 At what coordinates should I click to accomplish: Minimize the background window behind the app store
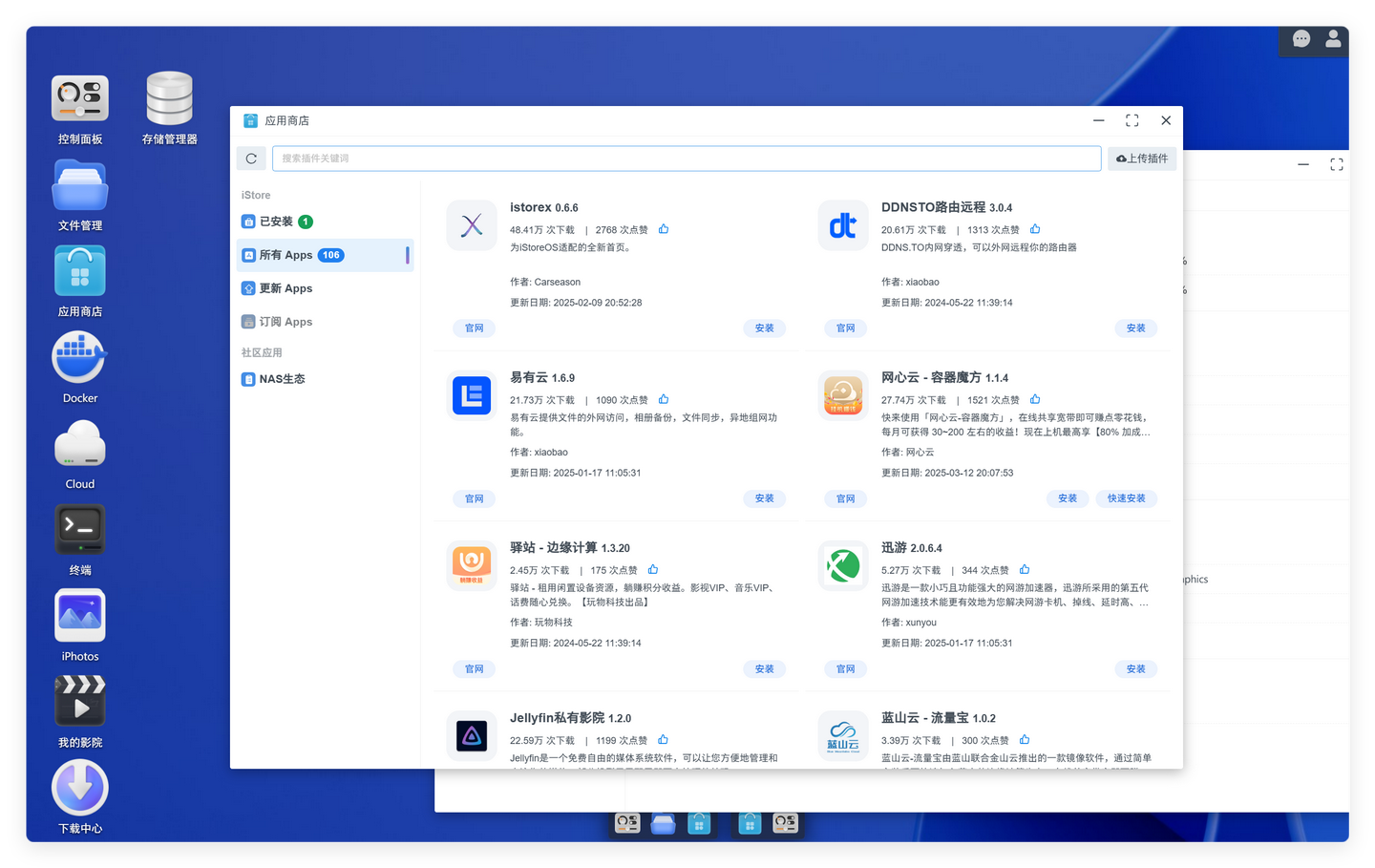1303,165
